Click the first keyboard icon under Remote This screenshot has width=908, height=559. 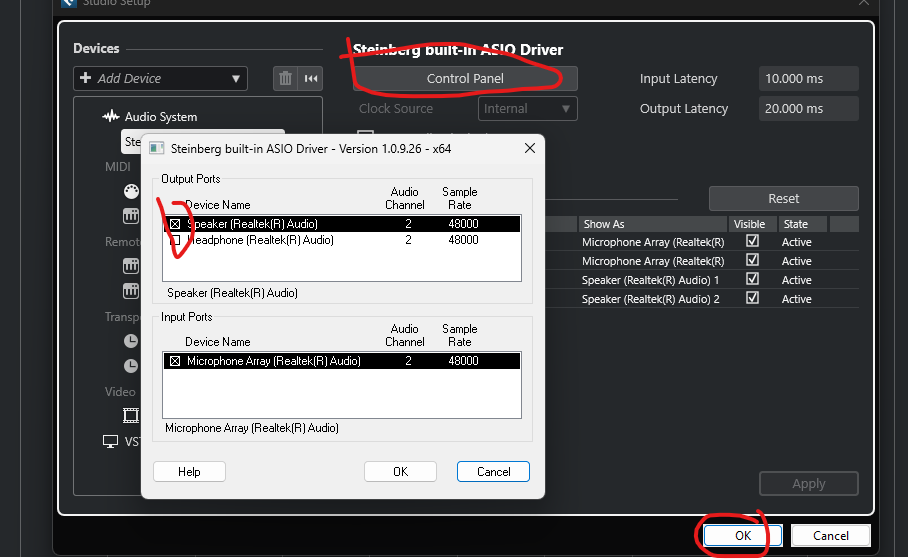click(x=131, y=266)
